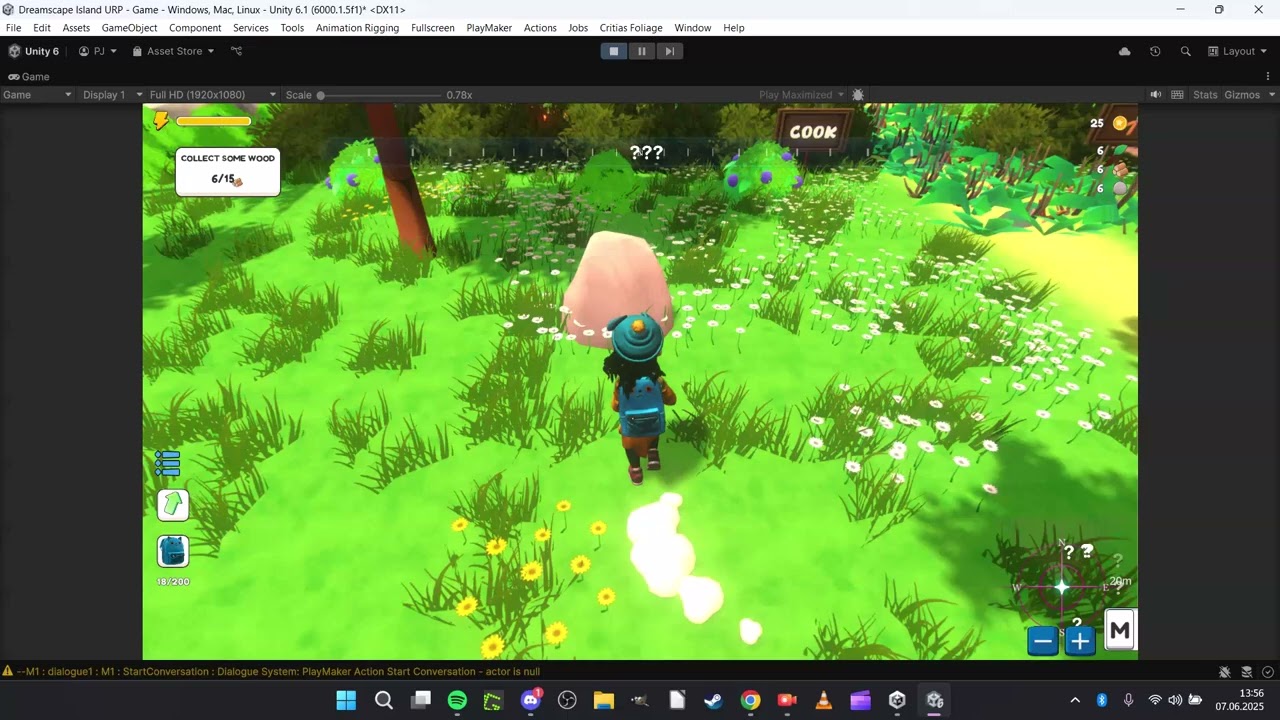Open the PJ account dropdown
This screenshot has width=1280, height=720.
(98, 51)
